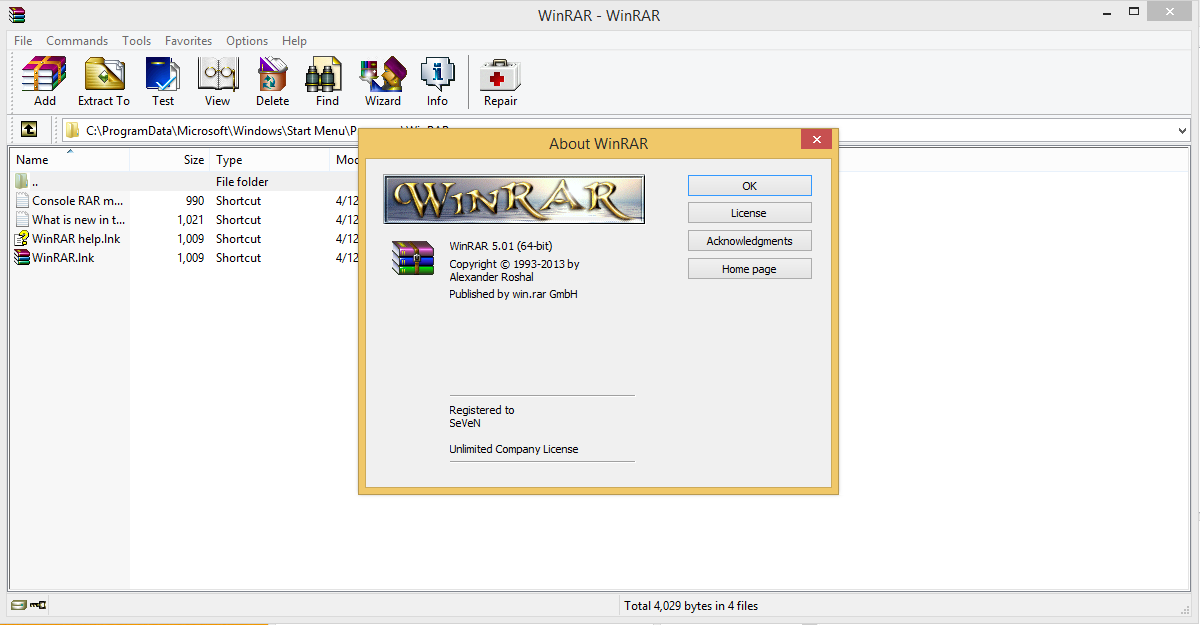The height and width of the screenshot is (625, 1200).
Task: Select 'WinRAR help.lnk' file name
Action: click(x=76, y=239)
